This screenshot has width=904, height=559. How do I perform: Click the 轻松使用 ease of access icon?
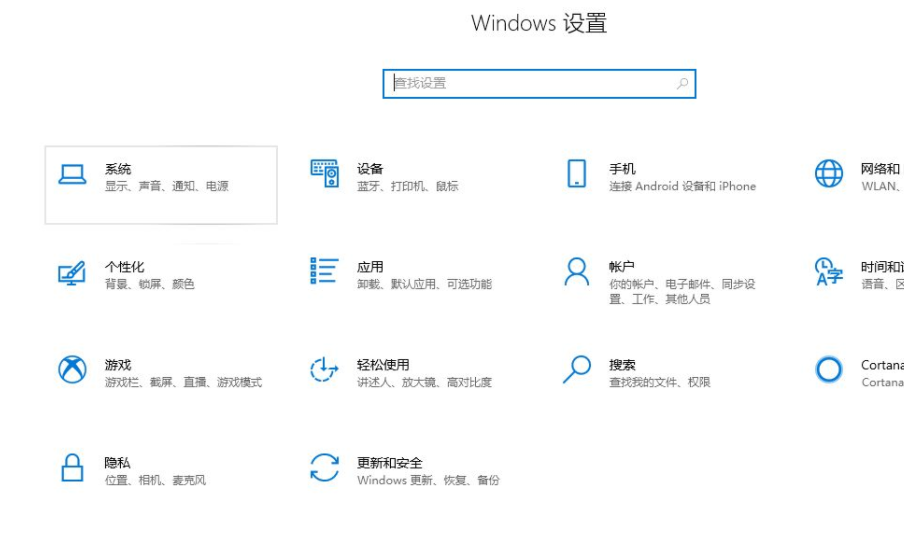tap(324, 369)
